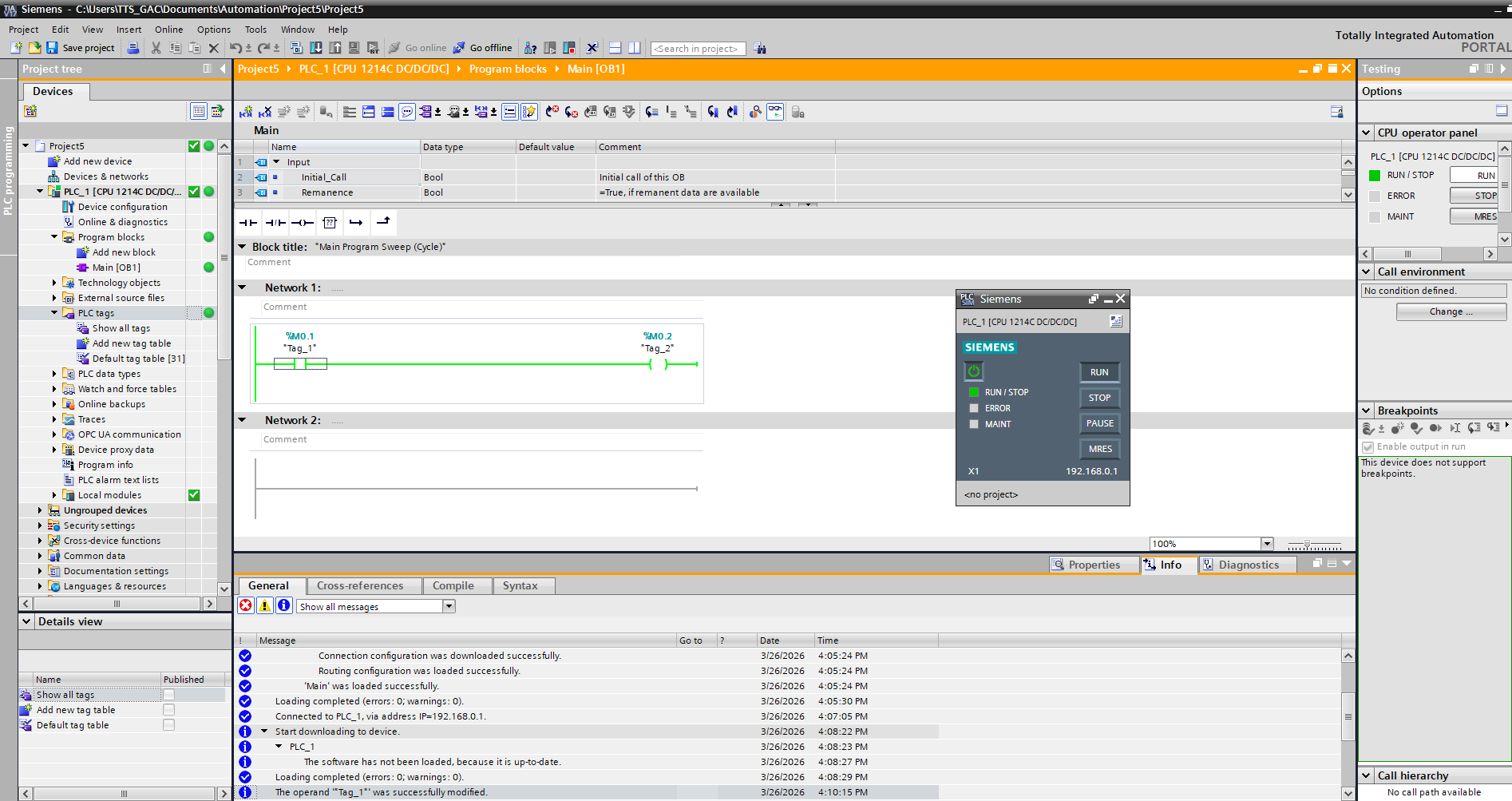Toggle Published checkbox for Show all tags
The width and height of the screenshot is (1512, 801).
point(168,695)
